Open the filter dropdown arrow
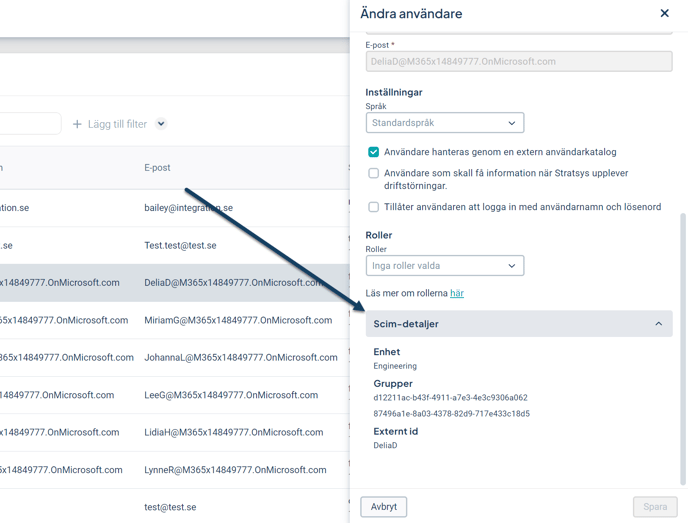Viewport: 688px width, 523px height. [x=161, y=124]
